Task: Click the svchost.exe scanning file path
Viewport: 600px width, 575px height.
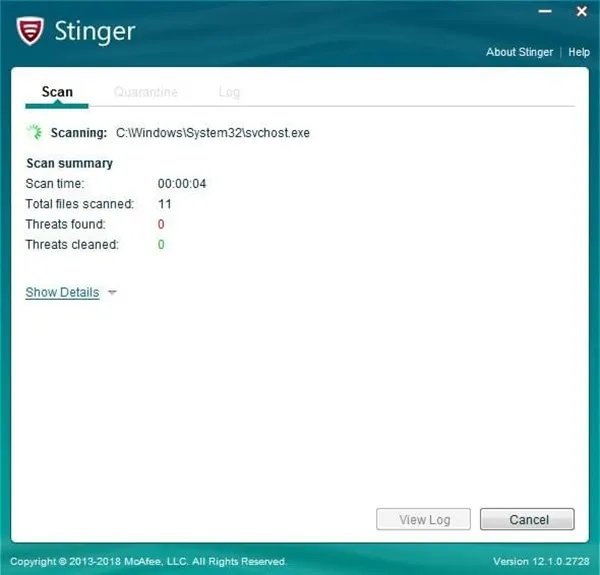Action: tap(213, 133)
